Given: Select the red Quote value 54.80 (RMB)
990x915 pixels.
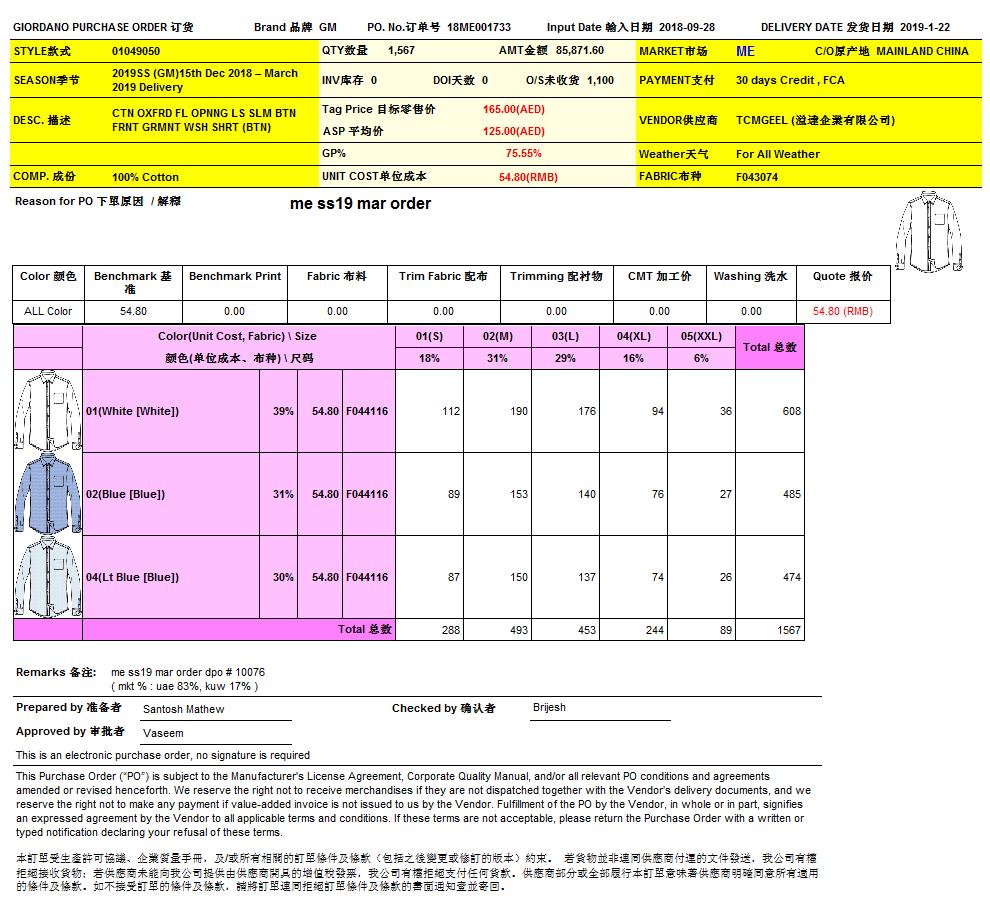Looking at the screenshot, I should pyautogui.click(x=842, y=311).
